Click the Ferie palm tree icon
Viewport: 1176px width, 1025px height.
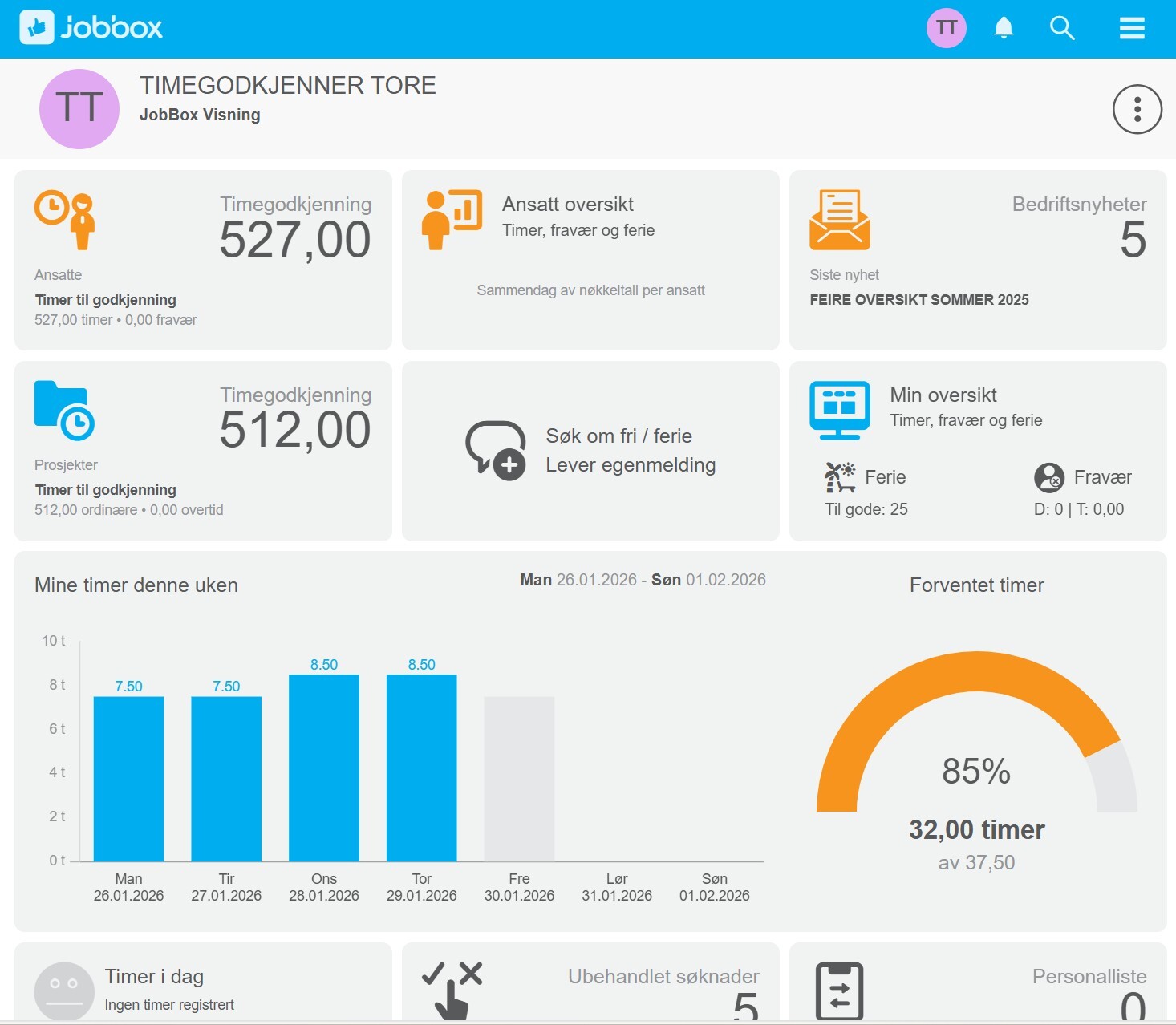point(839,478)
